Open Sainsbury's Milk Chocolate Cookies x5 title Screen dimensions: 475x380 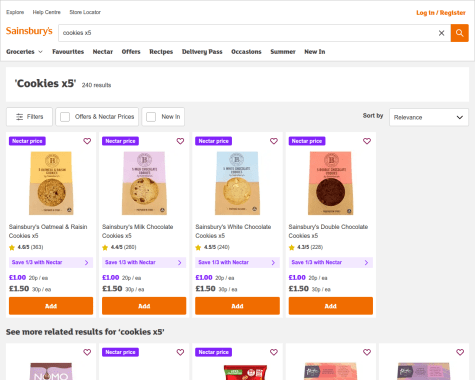pyautogui.click(x=138, y=231)
